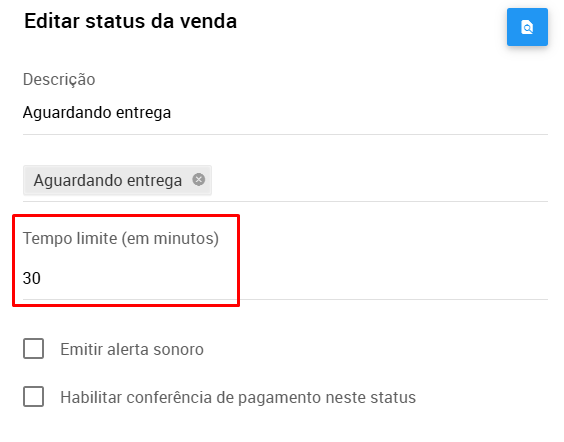The image size is (564, 442).
Task: Click the Editar status da venda heading
Action: (x=130, y=21)
